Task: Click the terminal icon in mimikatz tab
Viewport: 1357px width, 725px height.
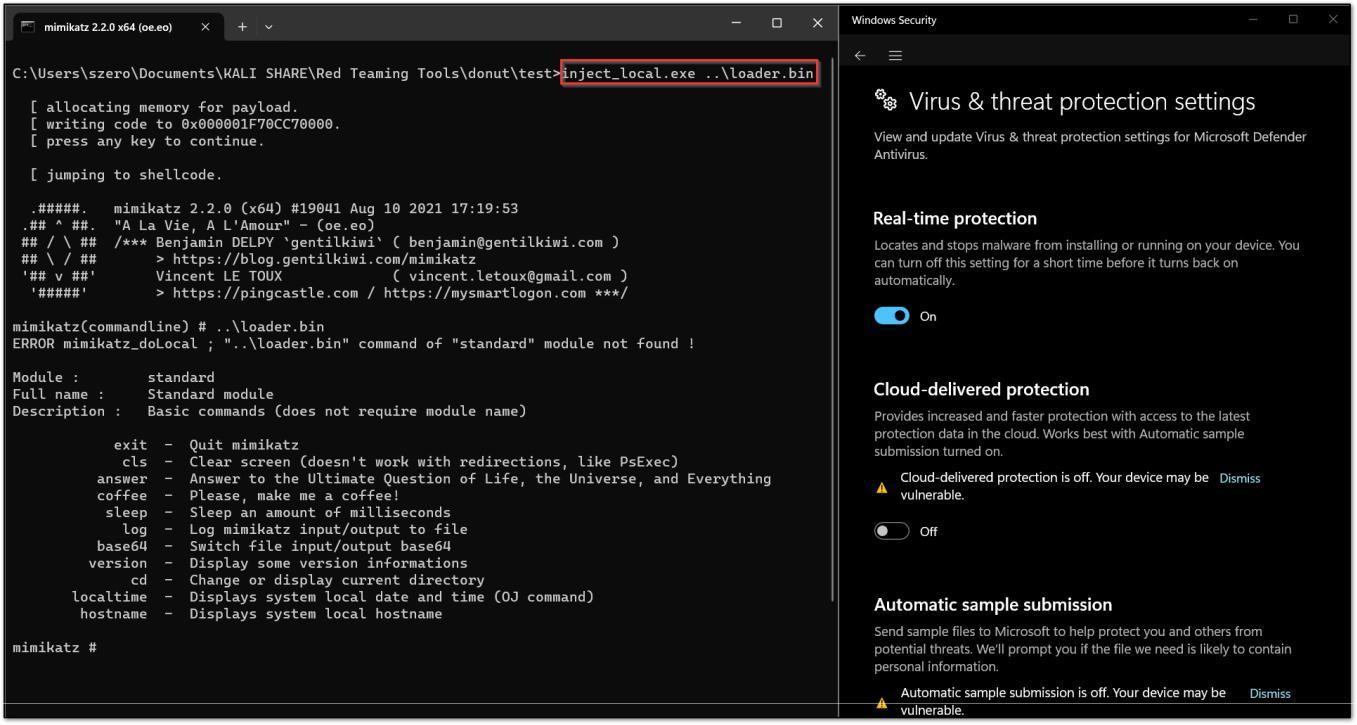Action: point(28,27)
